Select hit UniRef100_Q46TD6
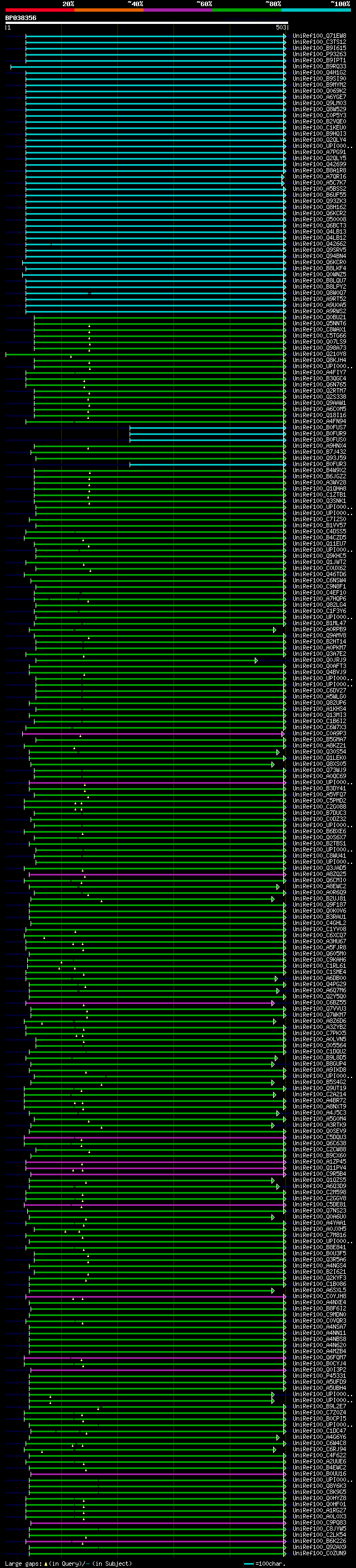This screenshot has height=1568, width=356. [319, 575]
